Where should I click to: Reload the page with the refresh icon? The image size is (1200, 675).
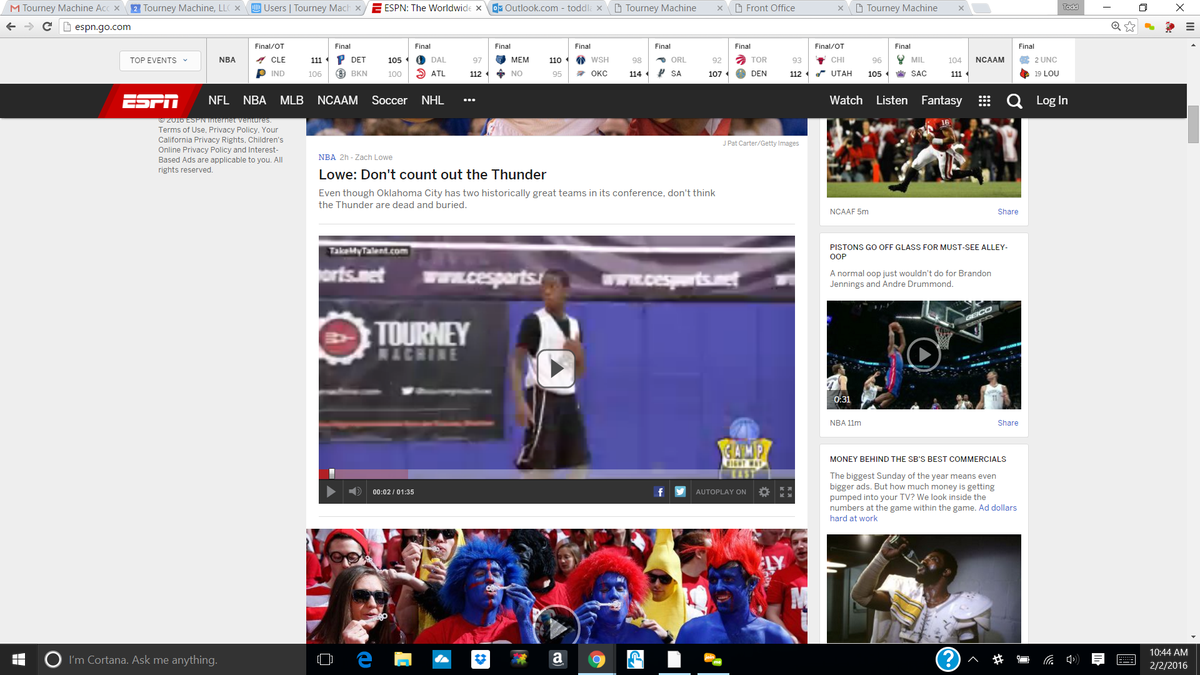(x=48, y=26)
